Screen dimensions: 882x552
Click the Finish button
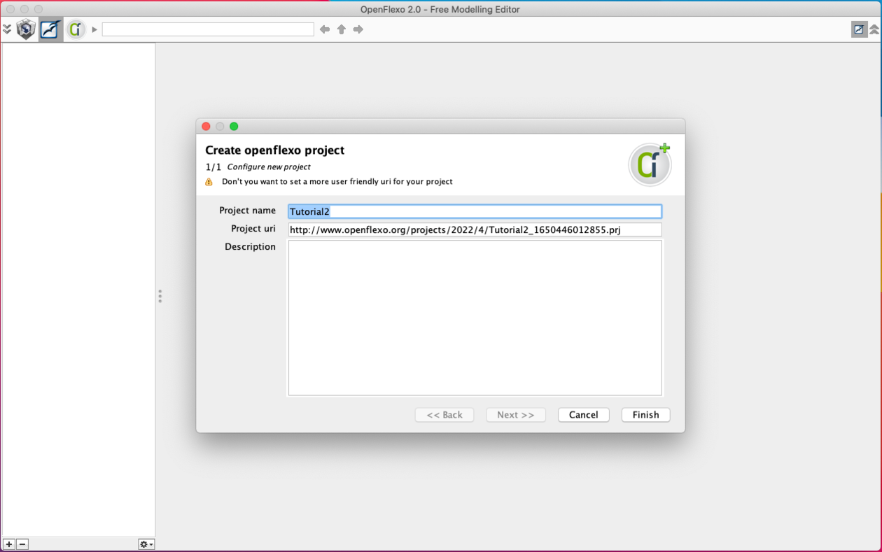click(x=646, y=415)
